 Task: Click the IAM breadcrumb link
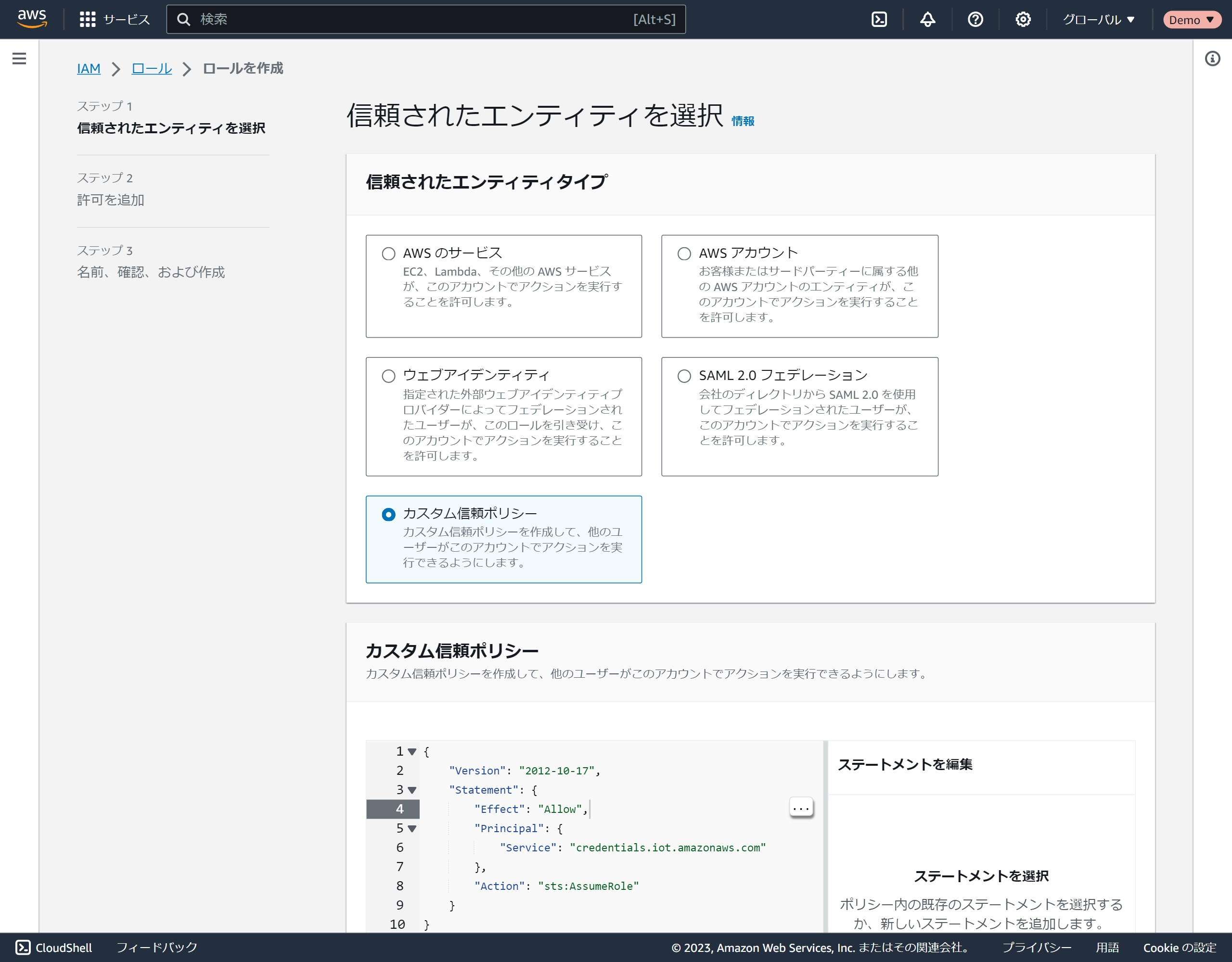click(89, 69)
